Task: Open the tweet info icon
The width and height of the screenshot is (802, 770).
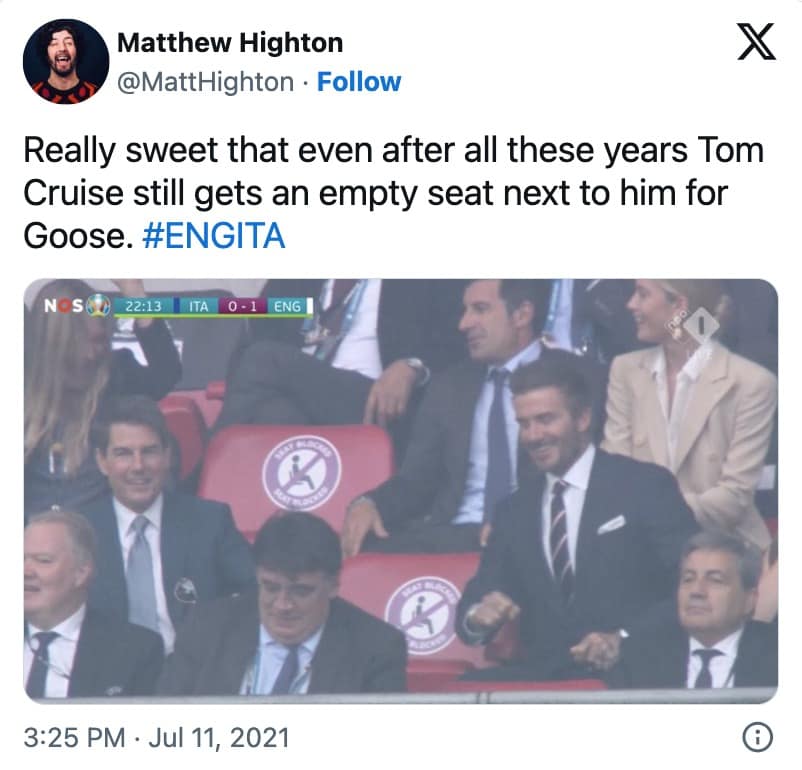Action: coord(759,738)
